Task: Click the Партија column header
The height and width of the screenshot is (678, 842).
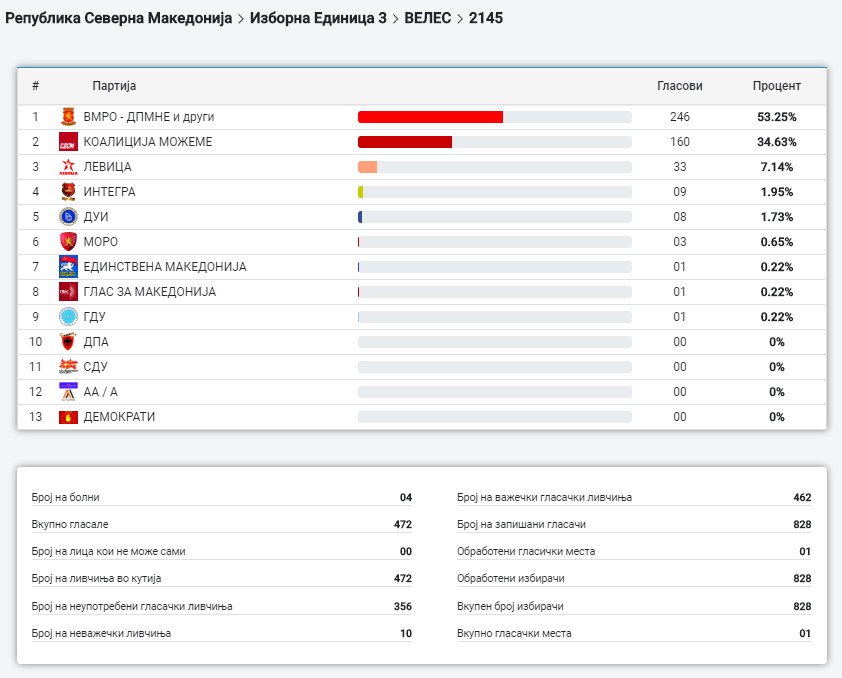Action: tap(114, 86)
